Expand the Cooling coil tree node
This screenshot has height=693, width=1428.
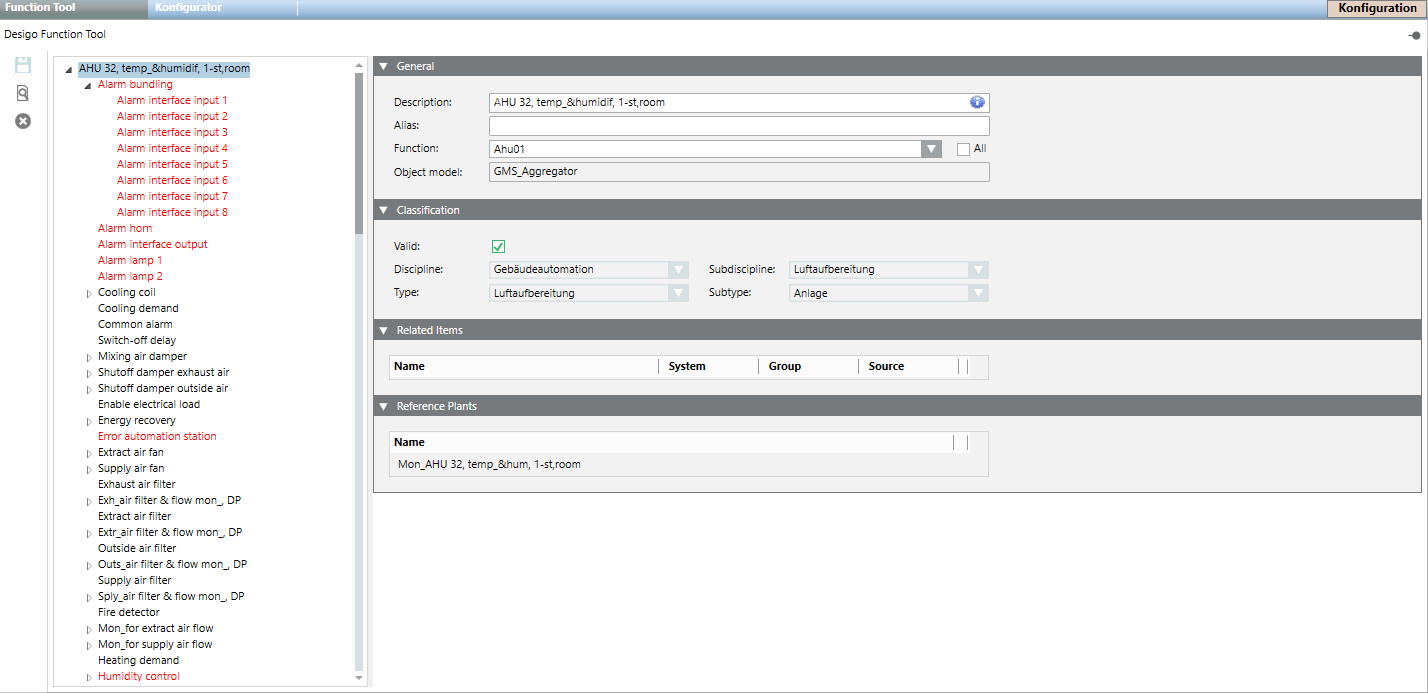coord(89,293)
